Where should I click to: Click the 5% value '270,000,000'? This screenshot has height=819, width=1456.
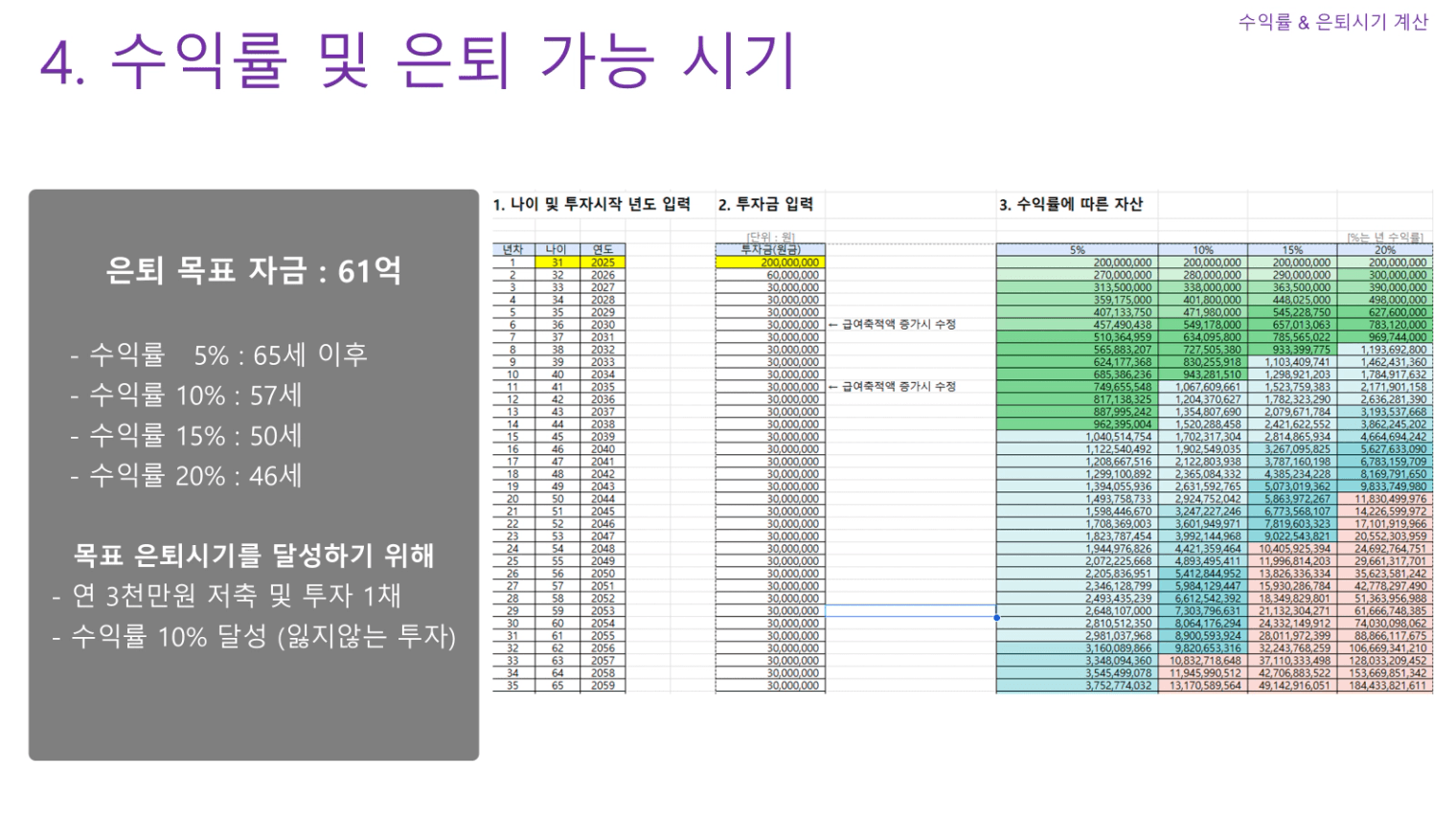click(x=1078, y=275)
